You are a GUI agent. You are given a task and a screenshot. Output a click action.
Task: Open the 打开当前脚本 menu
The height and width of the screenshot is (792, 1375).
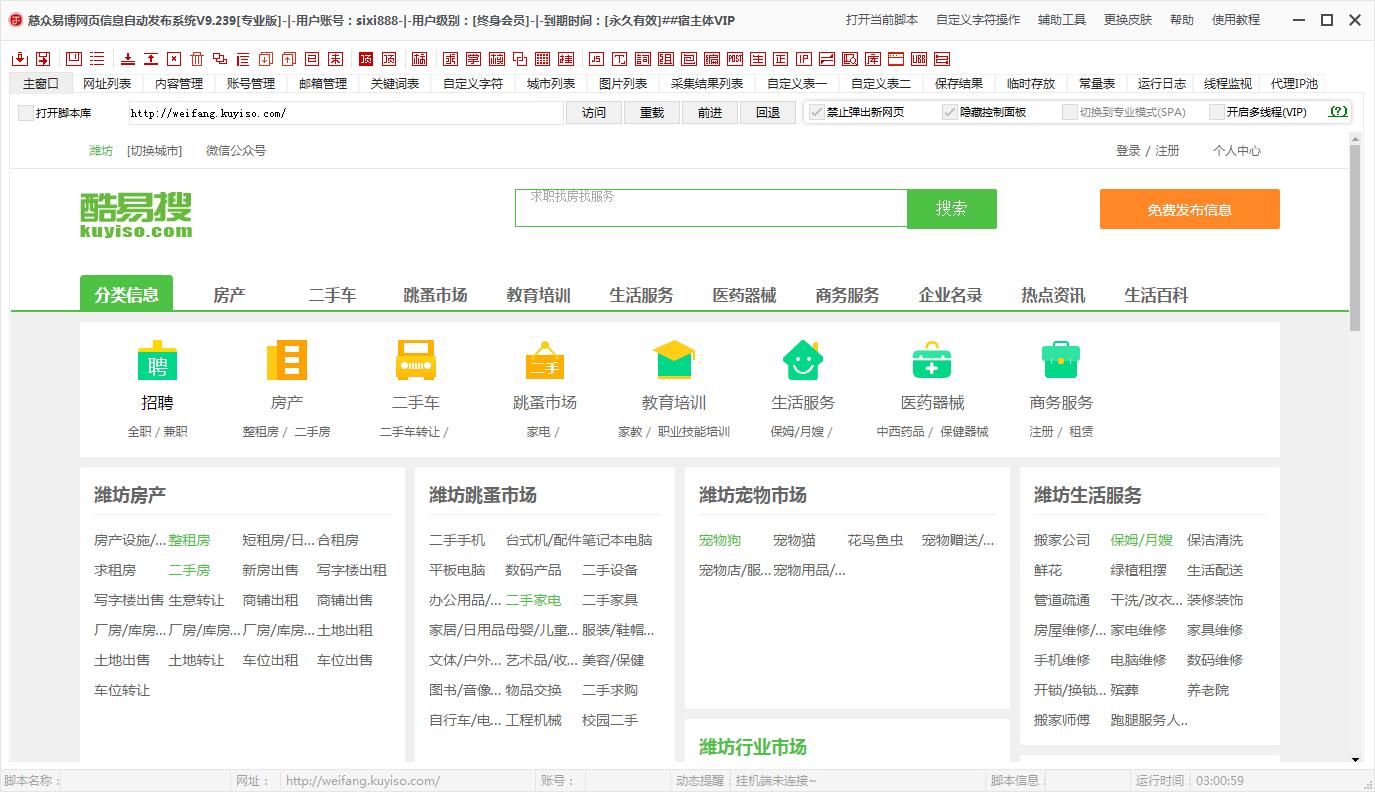click(882, 19)
